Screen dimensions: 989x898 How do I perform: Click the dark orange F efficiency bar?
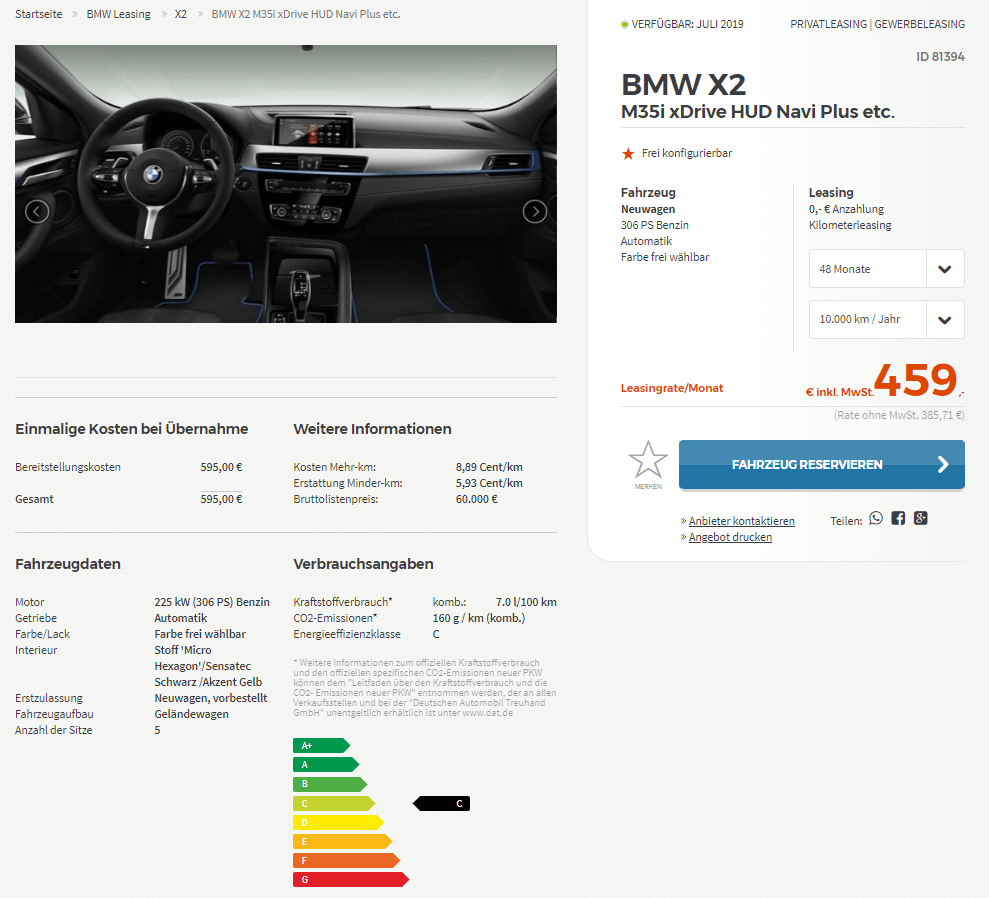click(346, 860)
